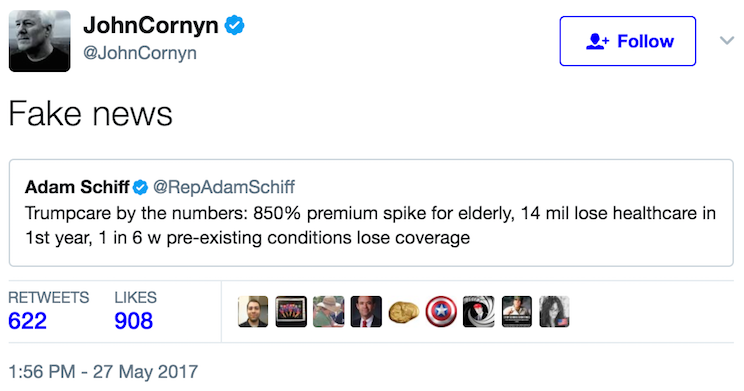Open the liker avatar with hat-wearing person

328,312
